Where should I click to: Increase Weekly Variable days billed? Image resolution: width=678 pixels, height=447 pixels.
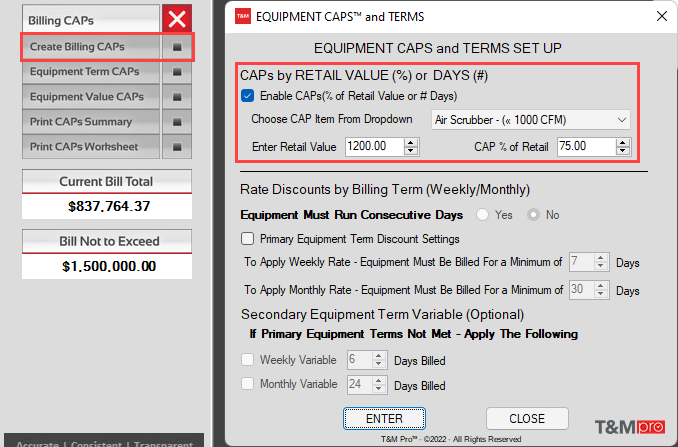click(x=379, y=356)
